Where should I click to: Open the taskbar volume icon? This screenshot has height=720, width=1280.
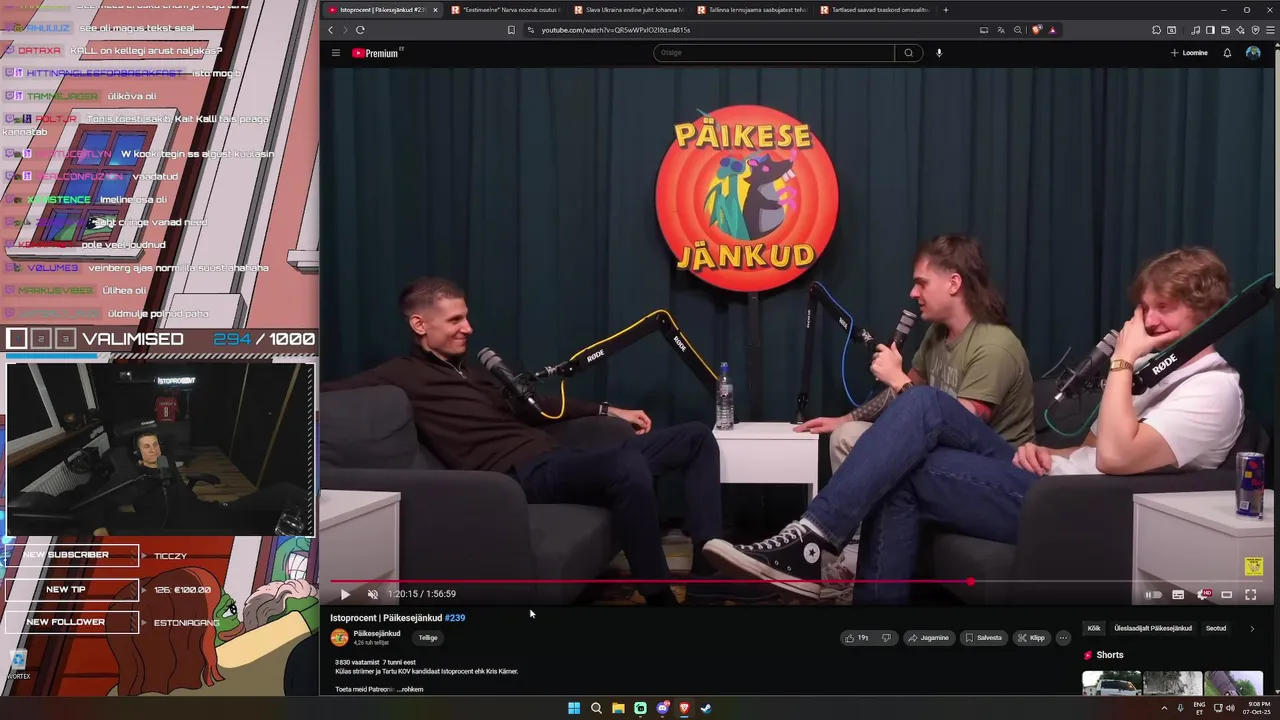coord(1230,708)
